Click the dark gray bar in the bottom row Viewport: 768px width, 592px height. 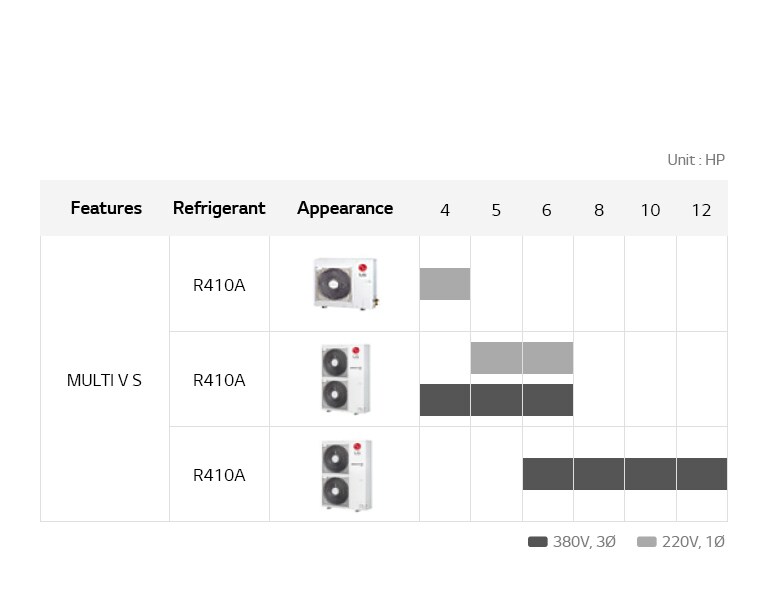624,474
